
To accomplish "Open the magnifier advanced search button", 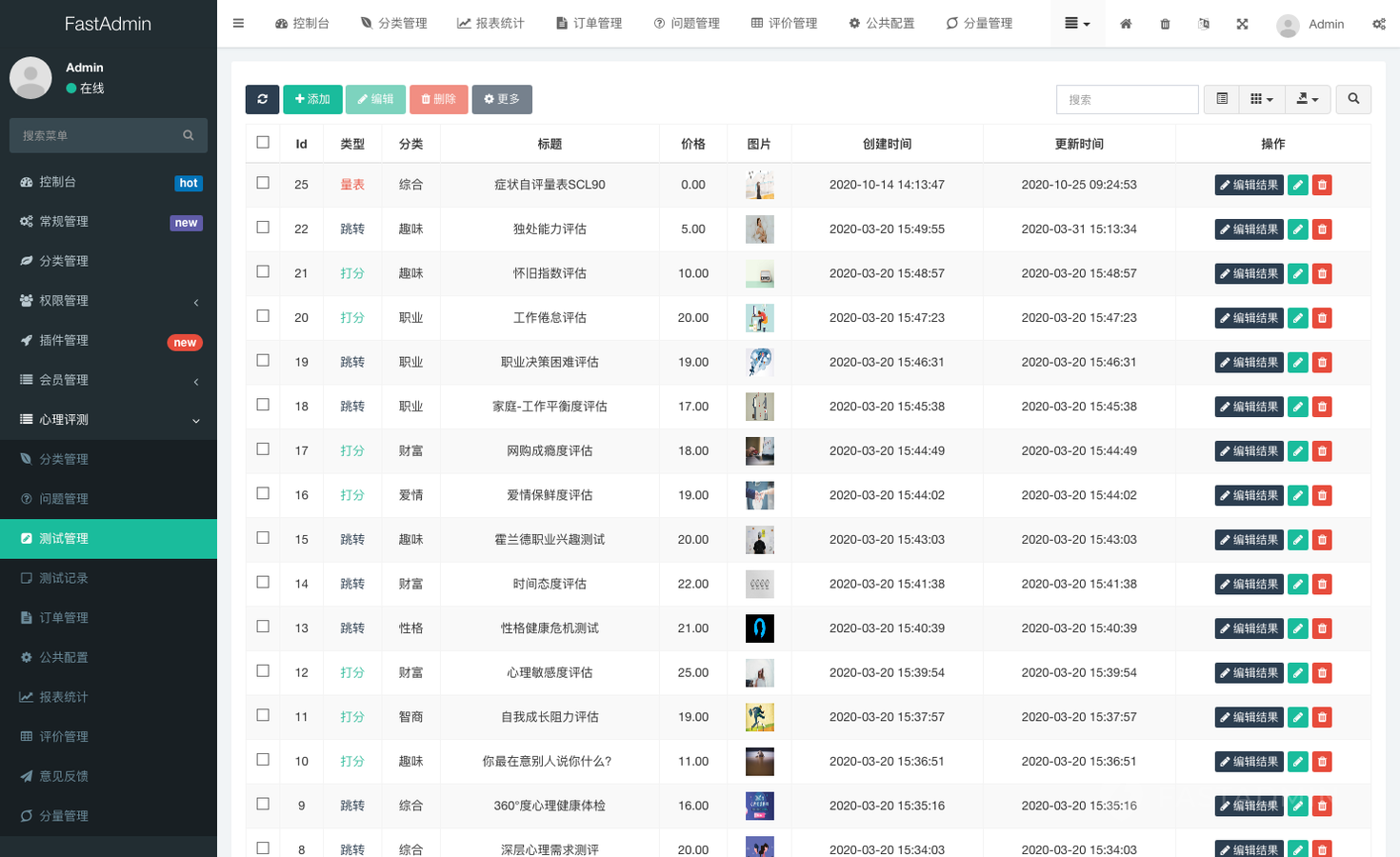I will point(1353,99).
